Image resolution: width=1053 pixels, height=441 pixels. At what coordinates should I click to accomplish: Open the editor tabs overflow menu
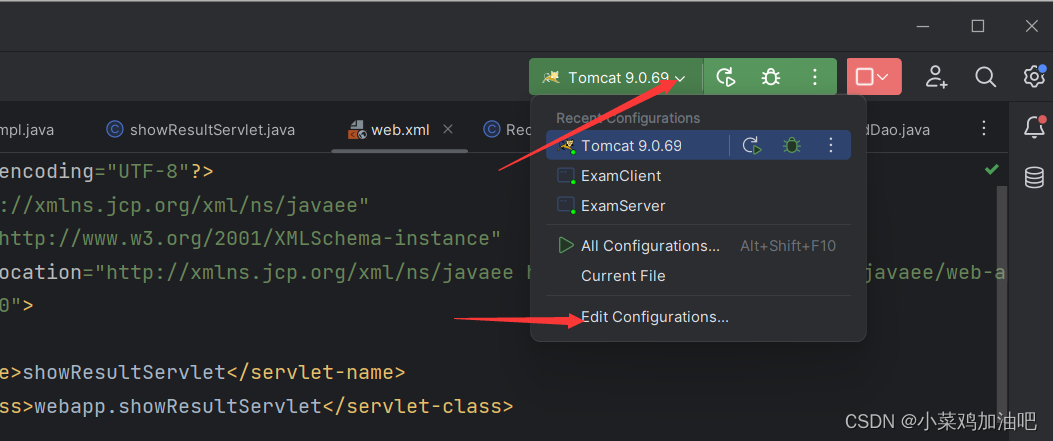click(984, 128)
